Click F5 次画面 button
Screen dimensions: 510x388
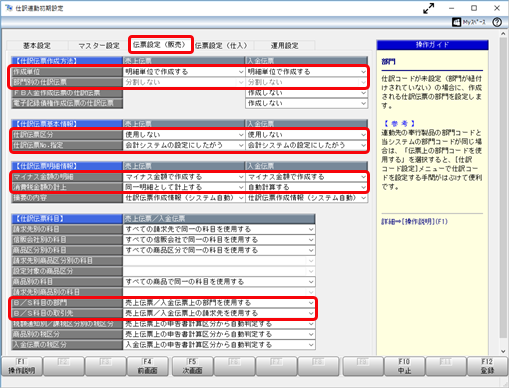coord(192,366)
